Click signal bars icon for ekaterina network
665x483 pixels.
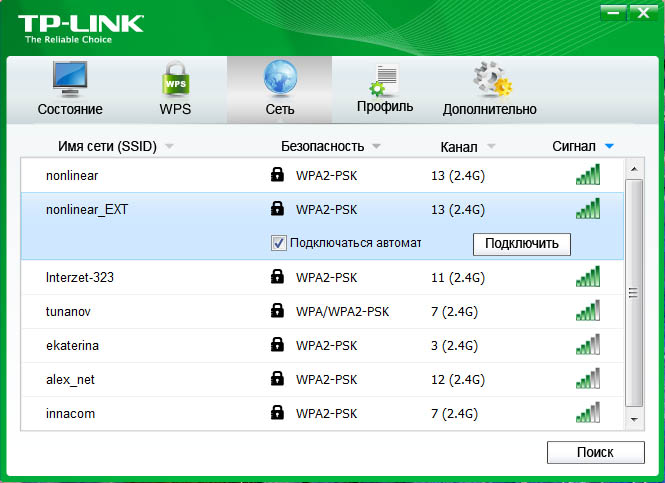pos(588,345)
